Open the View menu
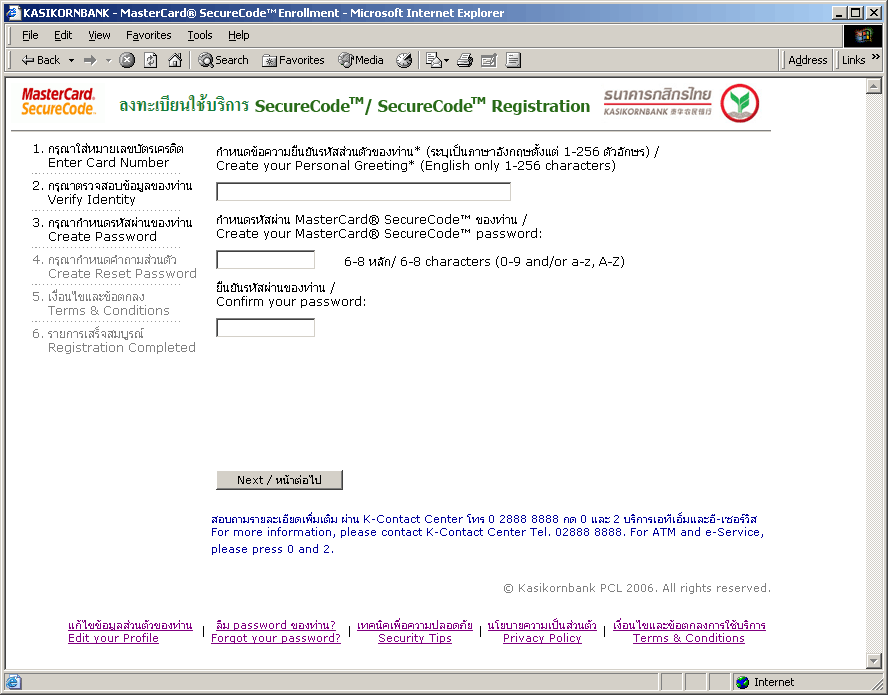This screenshot has height=695, width=888. (x=99, y=35)
